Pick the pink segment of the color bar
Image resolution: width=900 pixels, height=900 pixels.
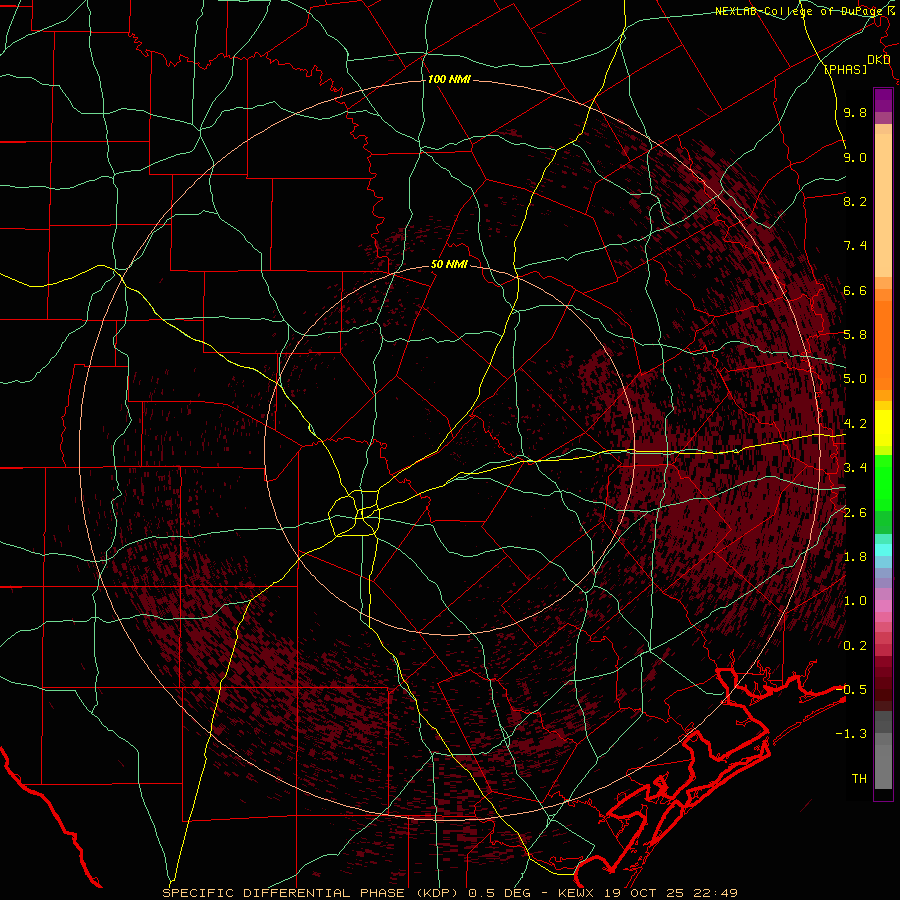[883, 606]
